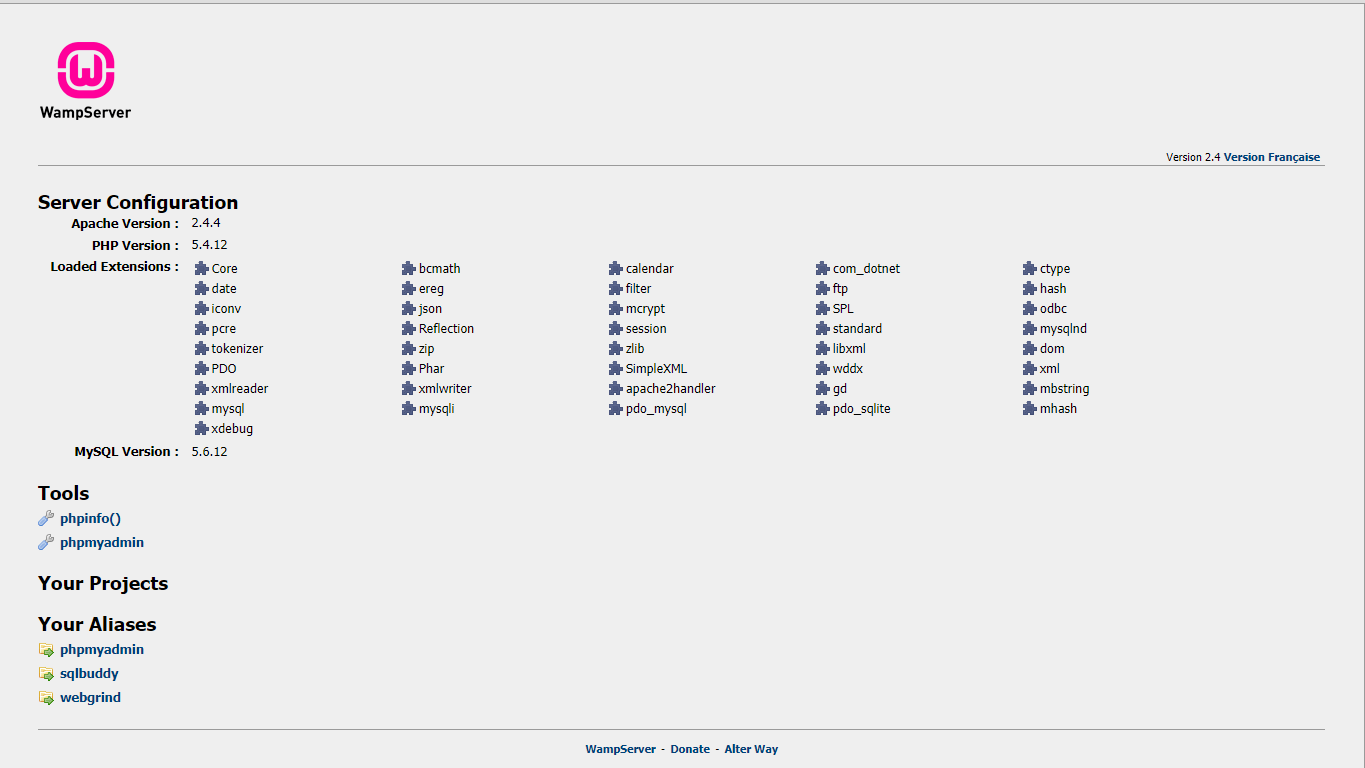Viewport: 1365px width, 768px height.
Task: Click the puzzle icon beside pdo_sqlite
Action: (x=823, y=409)
